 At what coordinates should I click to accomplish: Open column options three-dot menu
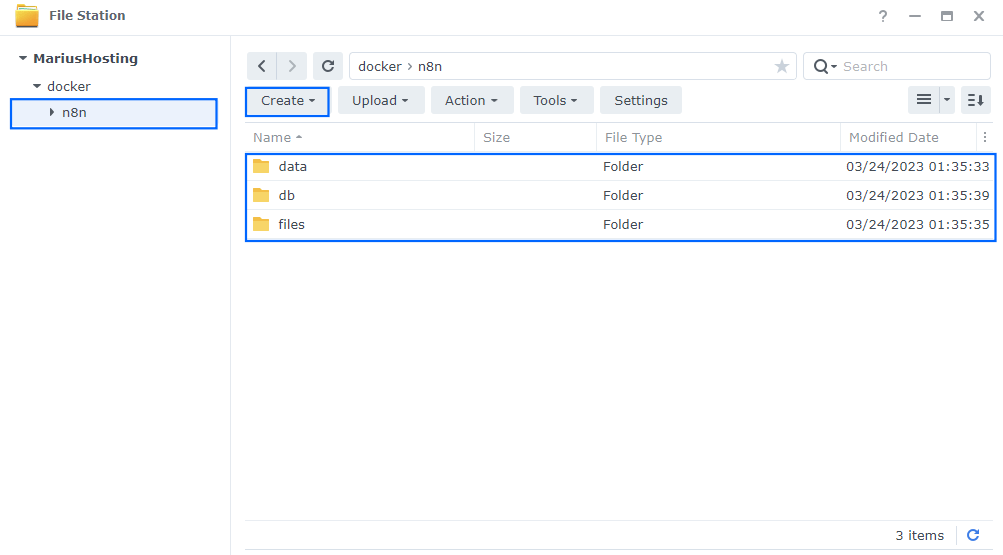pos(985,137)
